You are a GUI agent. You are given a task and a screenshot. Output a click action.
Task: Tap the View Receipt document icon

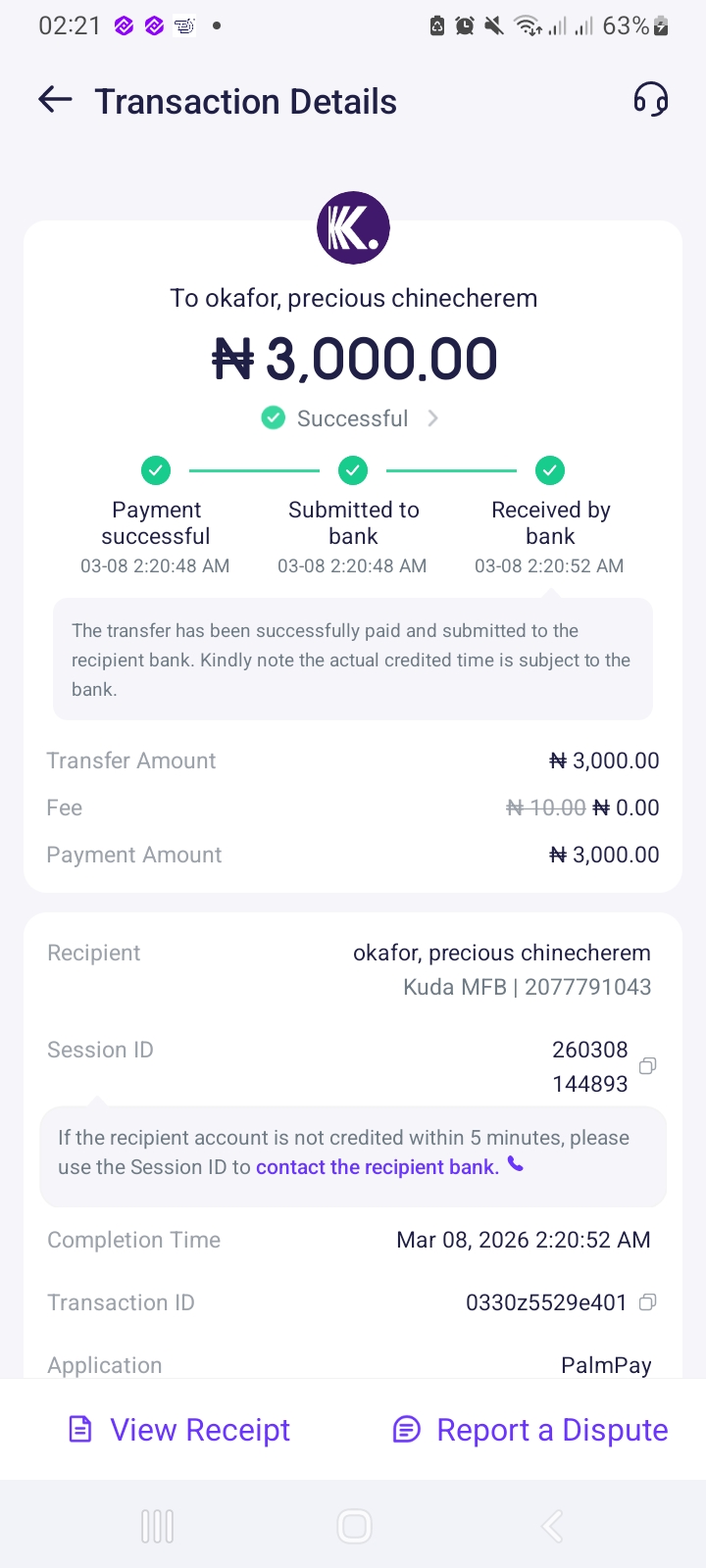(80, 1430)
